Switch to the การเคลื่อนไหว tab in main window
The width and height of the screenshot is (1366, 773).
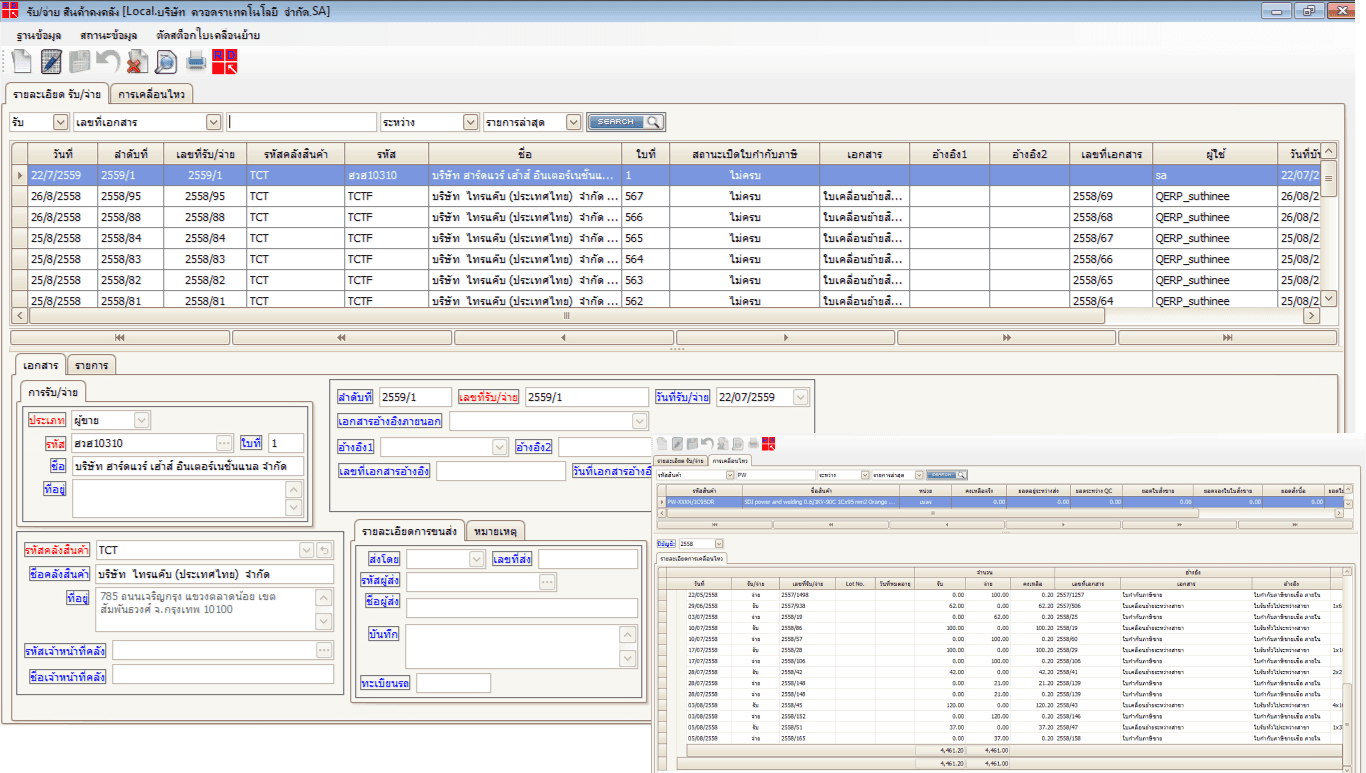[x=151, y=94]
